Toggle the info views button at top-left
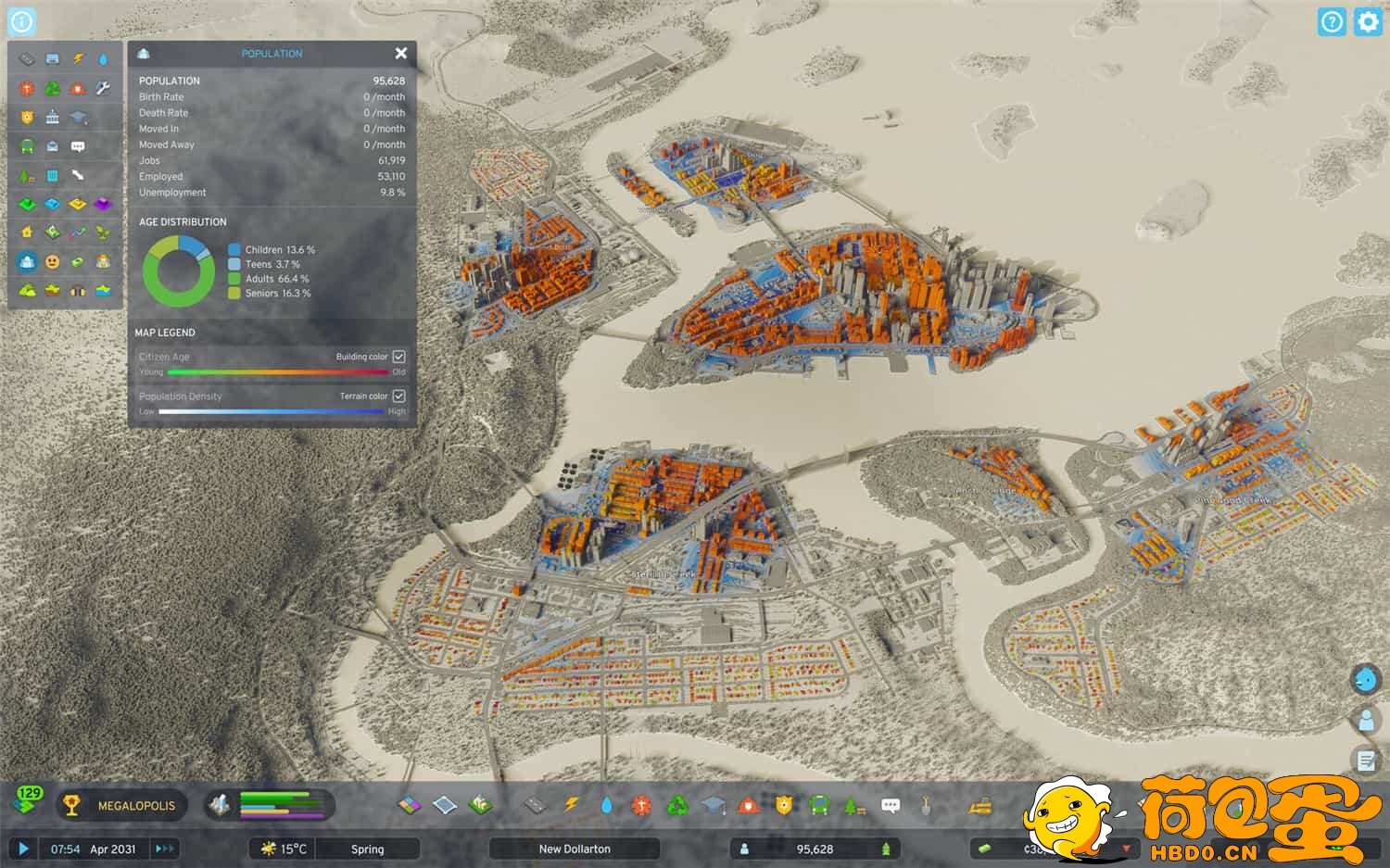 (x=21, y=21)
